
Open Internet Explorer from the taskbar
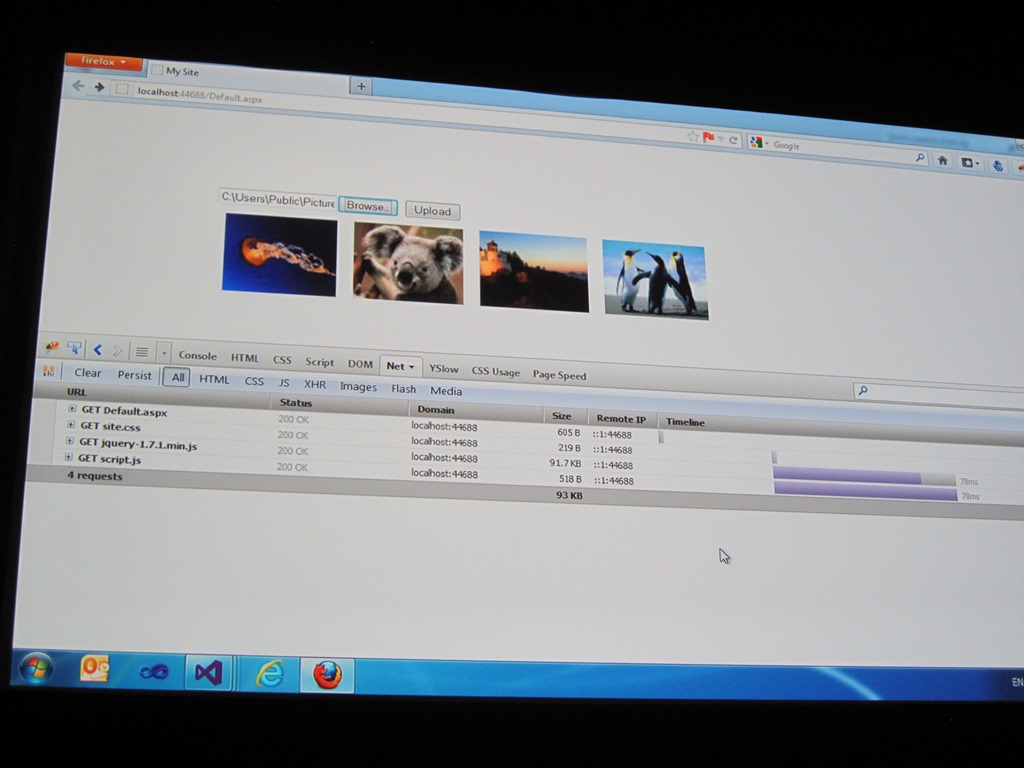[270, 673]
